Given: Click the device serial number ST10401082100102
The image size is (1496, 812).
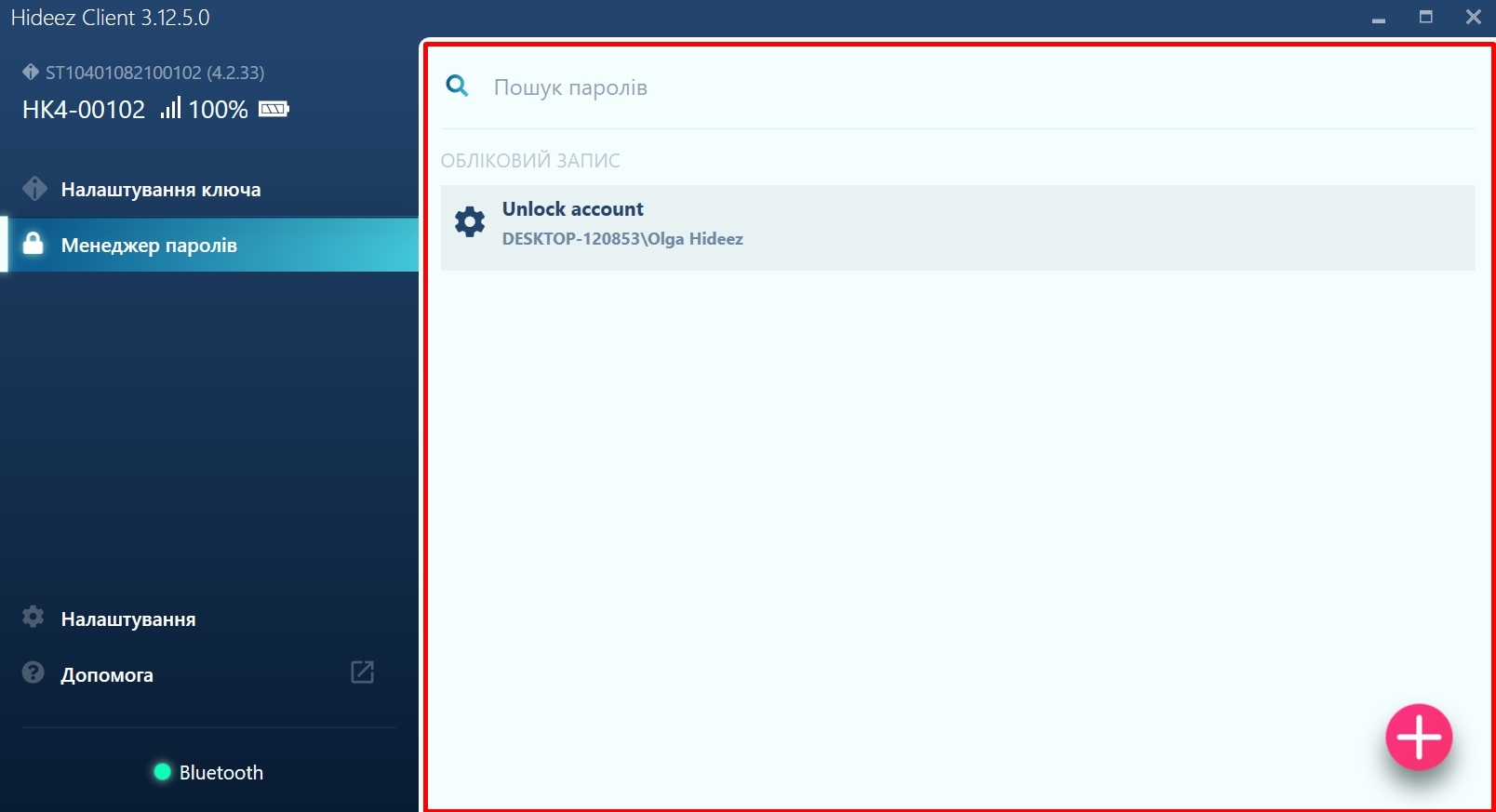Looking at the screenshot, I should coord(123,73).
